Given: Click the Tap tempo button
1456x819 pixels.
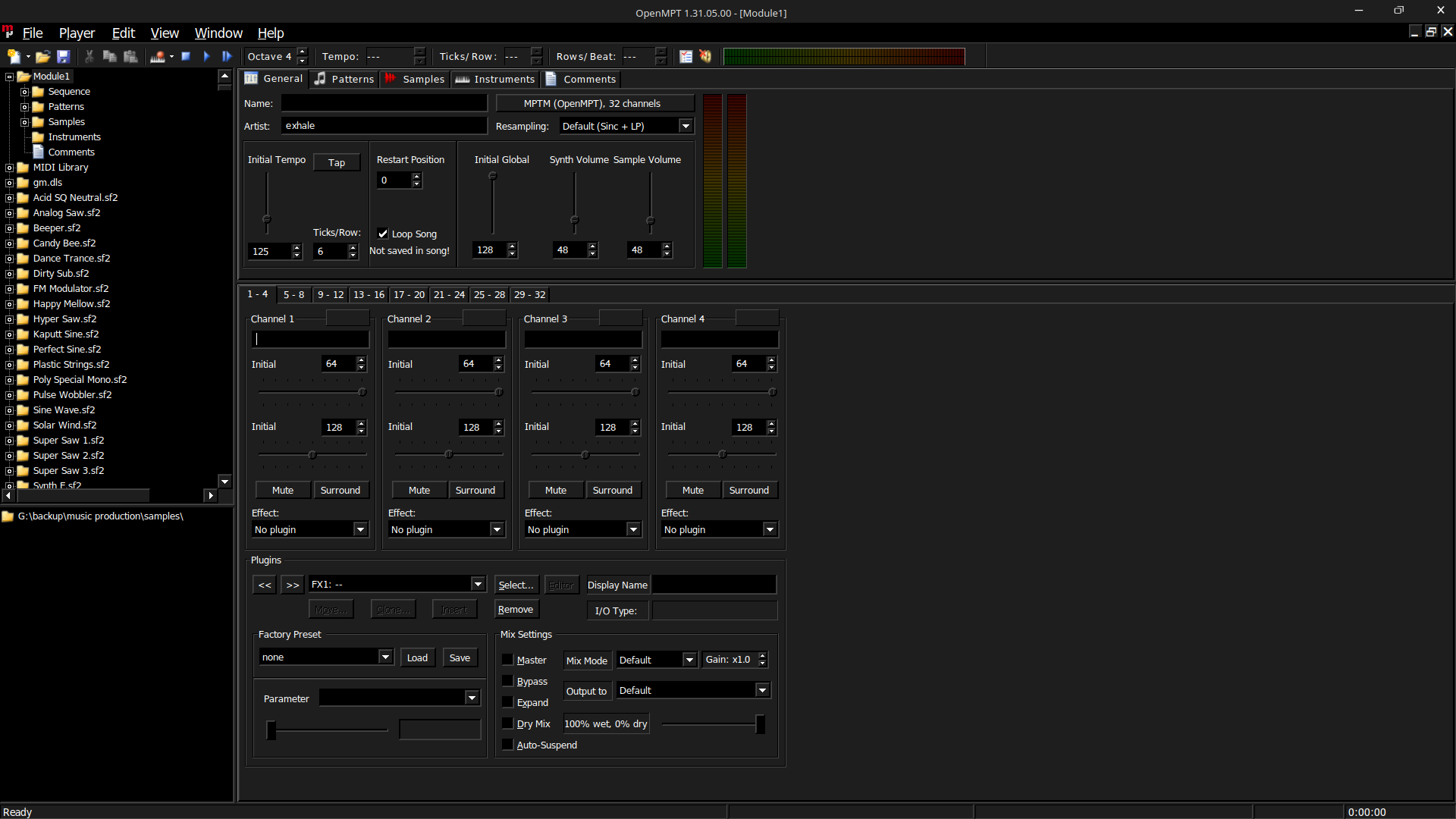Looking at the screenshot, I should pos(337,162).
